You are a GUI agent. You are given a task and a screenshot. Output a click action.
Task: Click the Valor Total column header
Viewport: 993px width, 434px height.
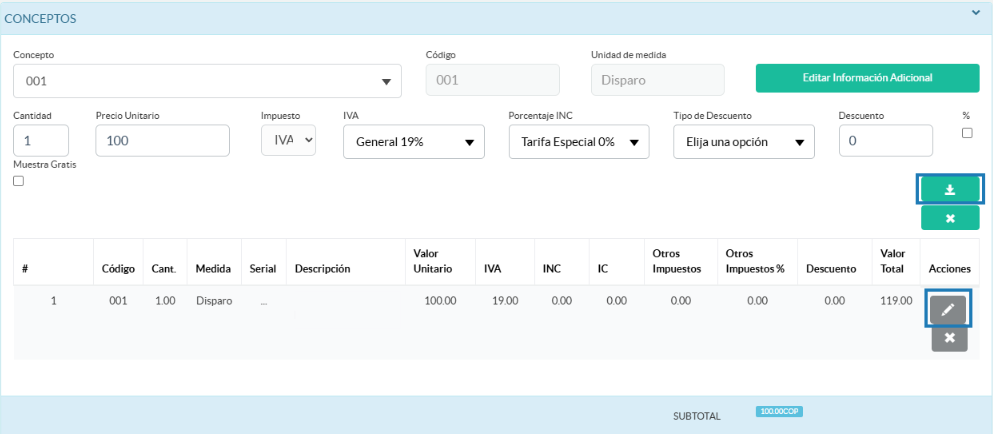point(892,261)
